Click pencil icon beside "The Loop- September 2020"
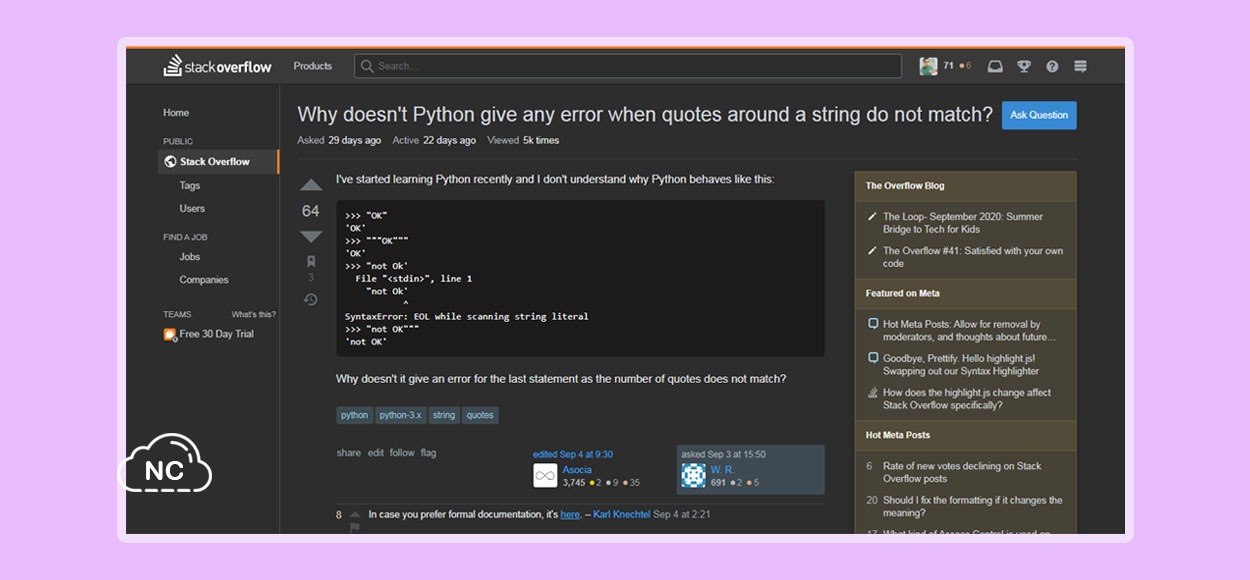 872,217
